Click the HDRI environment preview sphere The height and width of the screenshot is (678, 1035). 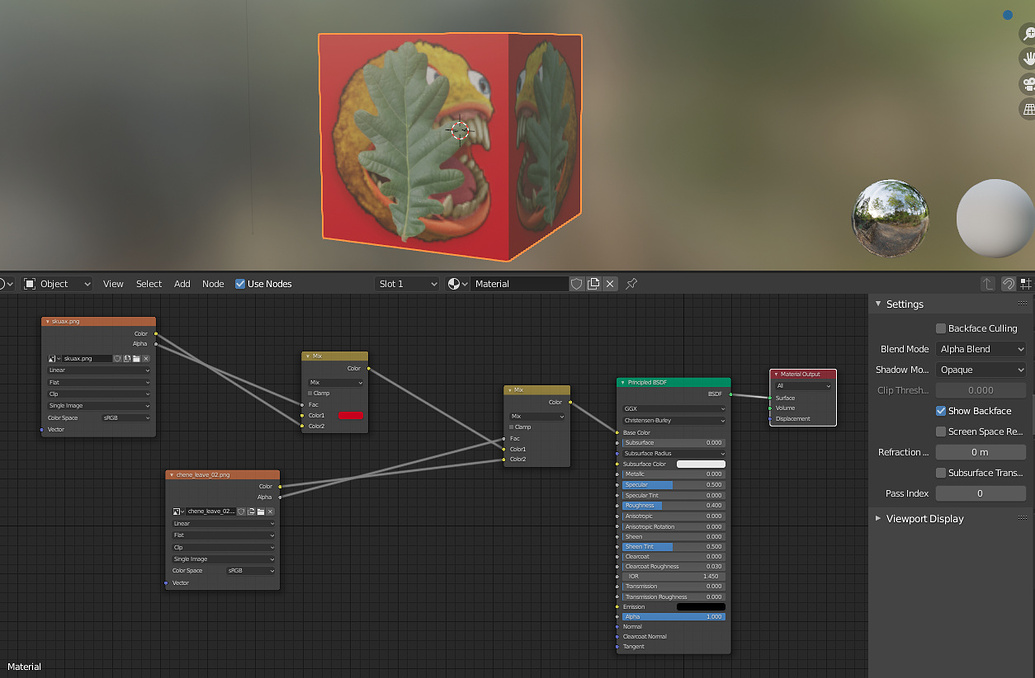tap(890, 218)
